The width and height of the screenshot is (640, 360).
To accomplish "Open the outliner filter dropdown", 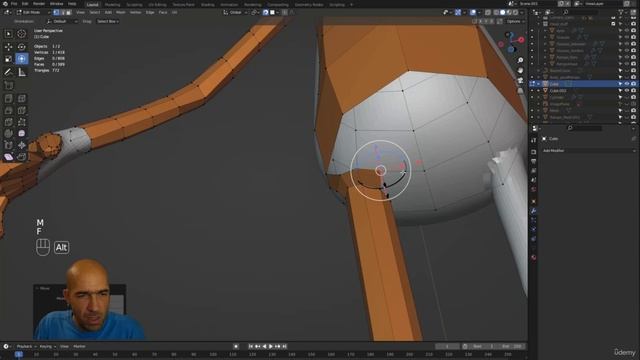I will [623, 13].
